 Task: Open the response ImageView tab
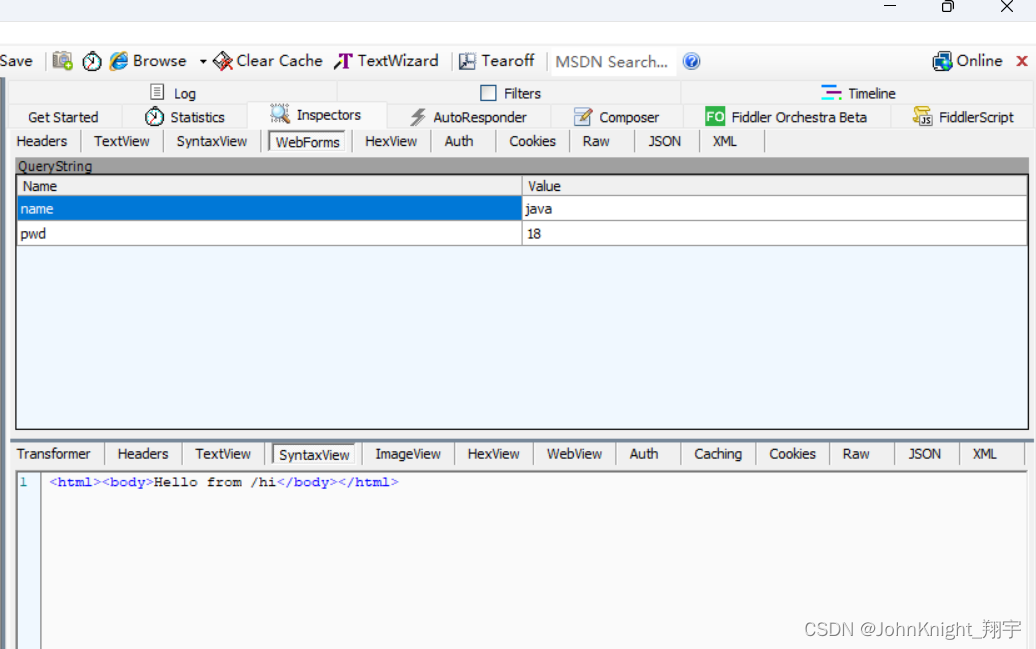(x=408, y=454)
